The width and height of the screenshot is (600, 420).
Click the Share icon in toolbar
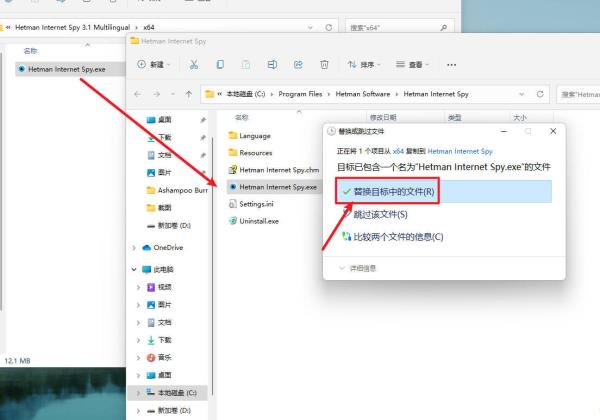[x=297, y=64]
